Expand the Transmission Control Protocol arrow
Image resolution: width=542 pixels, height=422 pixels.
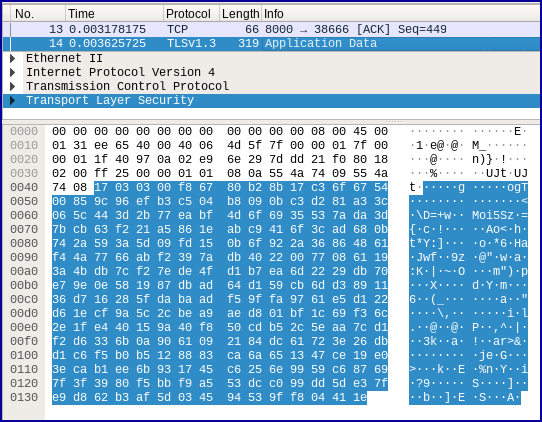point(13,86)
